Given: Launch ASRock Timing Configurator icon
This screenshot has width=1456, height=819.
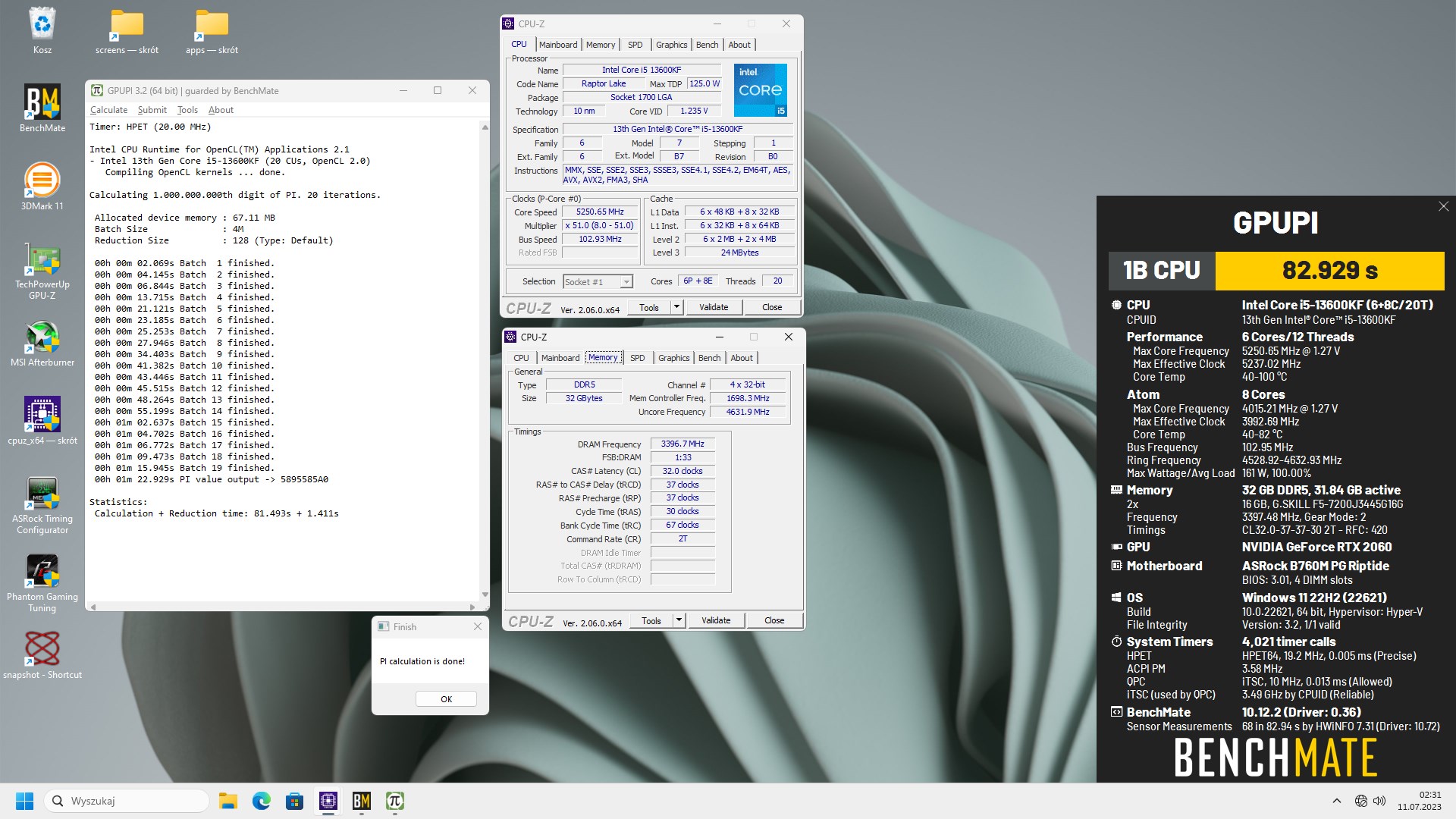Looking at the screenshot, I should pyautogui.click(x=42, y=505).
